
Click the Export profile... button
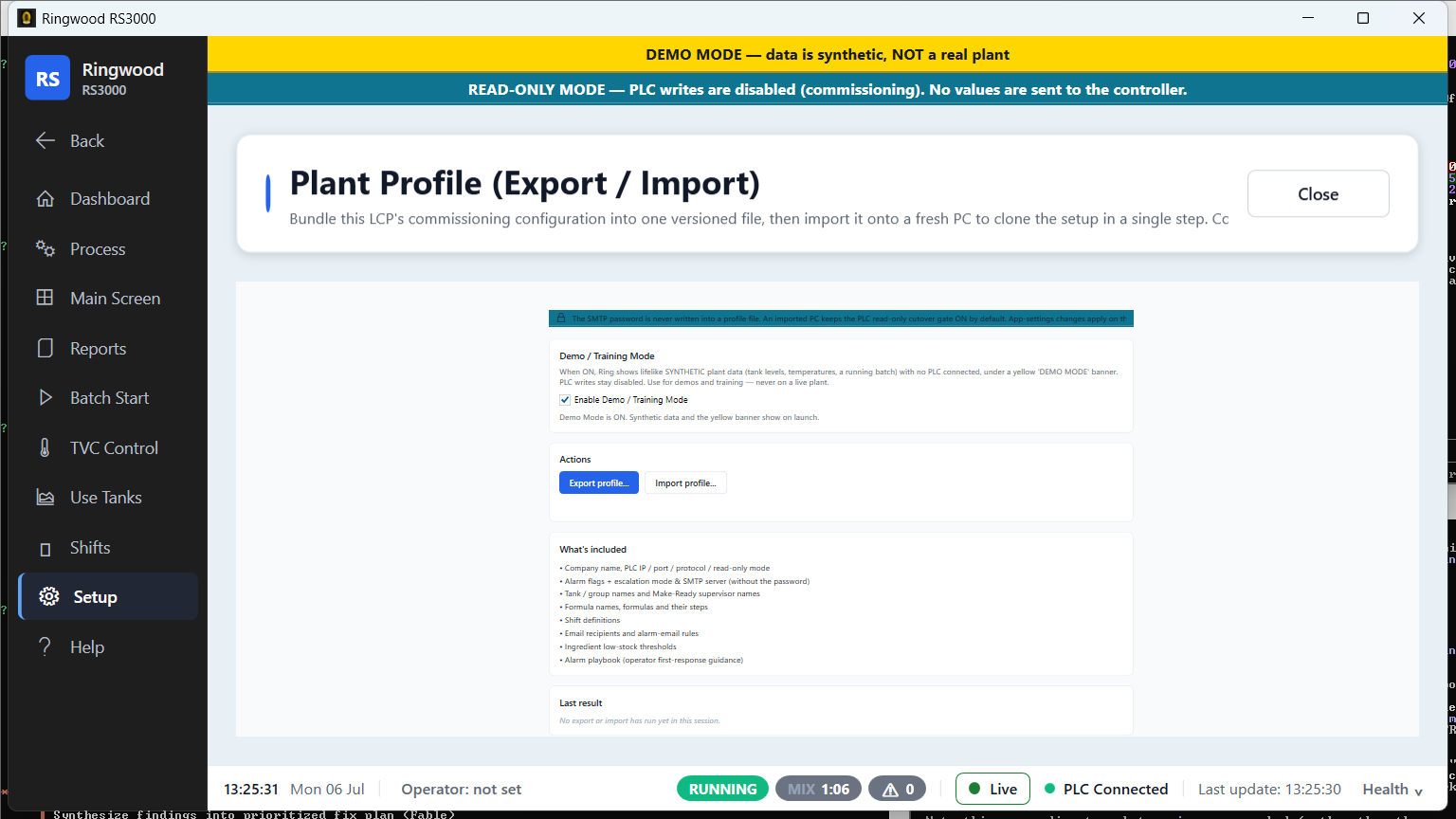[x=599, y=483]
